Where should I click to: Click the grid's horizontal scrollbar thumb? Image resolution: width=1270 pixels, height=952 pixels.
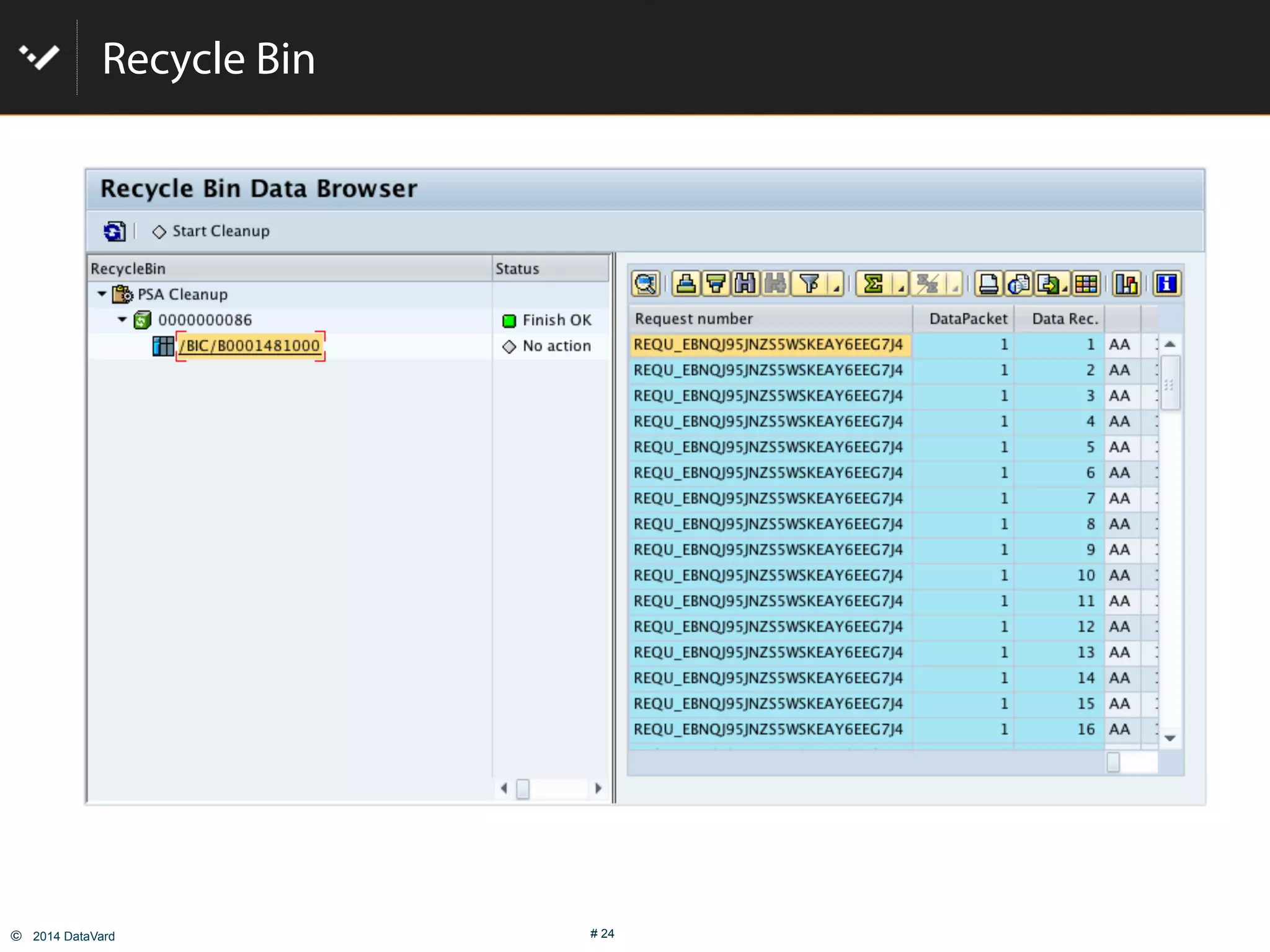click(x=1113, y=762)
